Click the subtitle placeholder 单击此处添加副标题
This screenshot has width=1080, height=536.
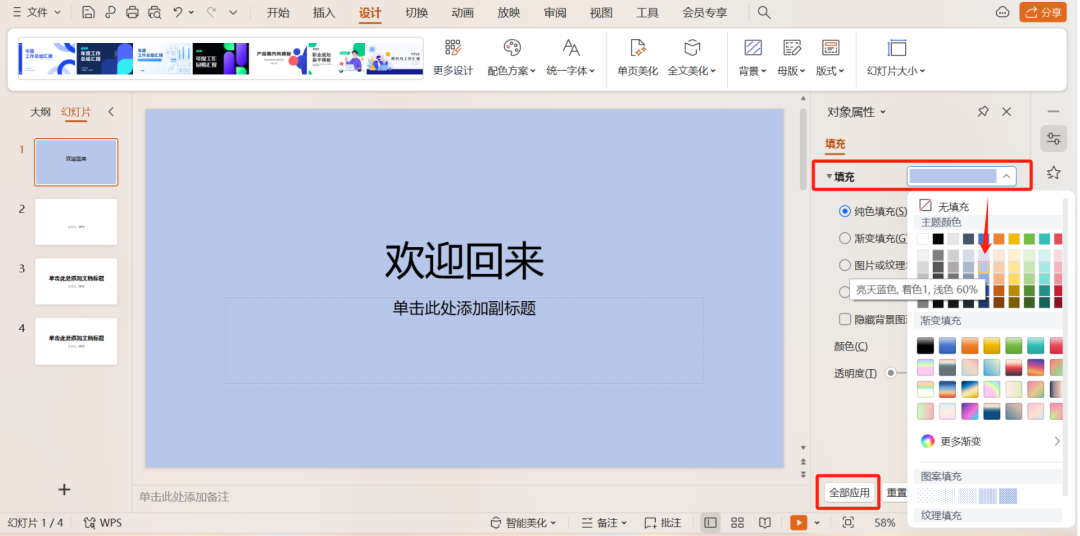(464, 309)
